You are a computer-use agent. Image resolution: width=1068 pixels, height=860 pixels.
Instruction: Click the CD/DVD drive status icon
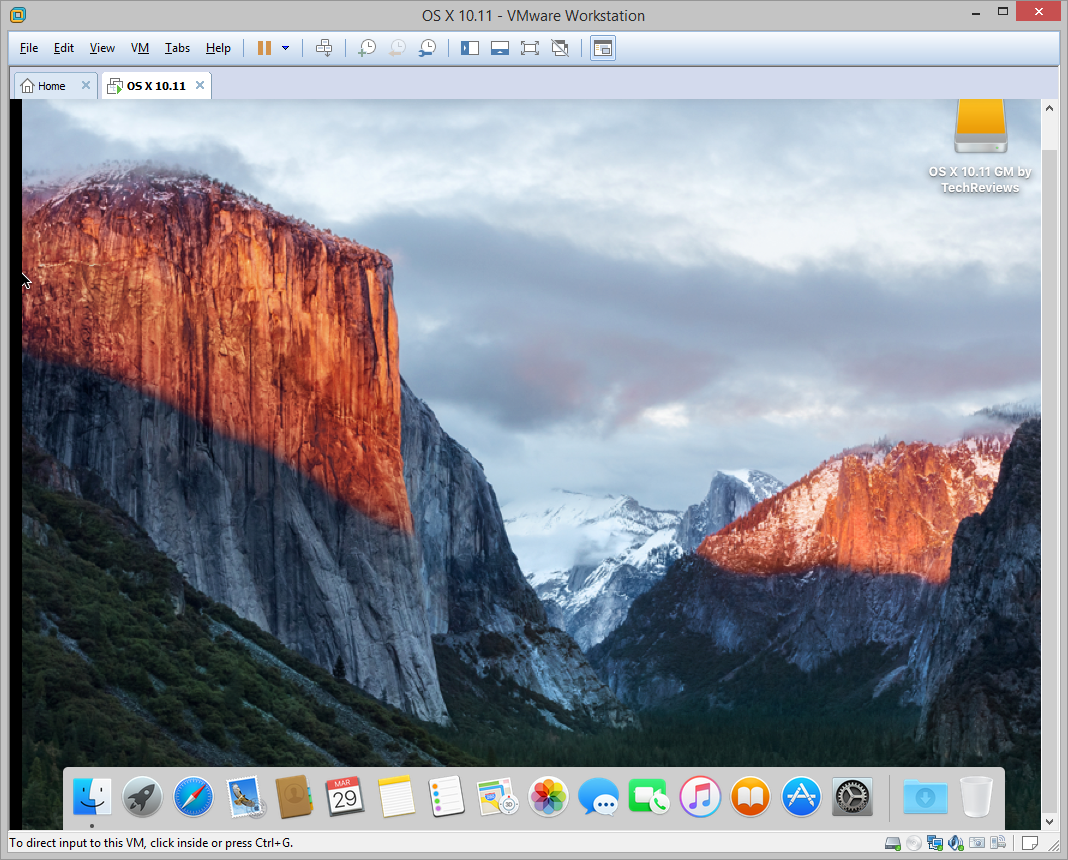(914, 844)
